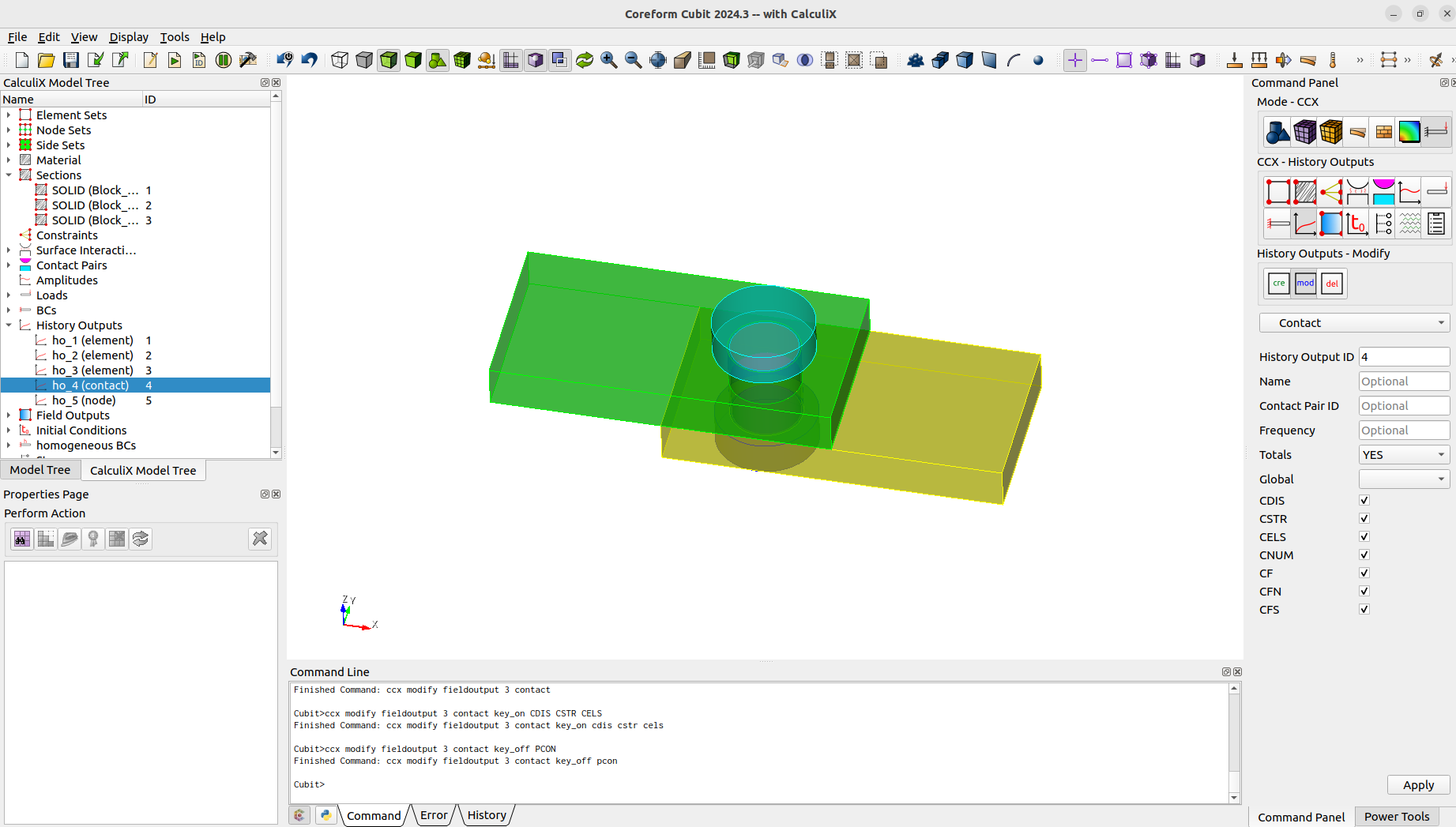1456x827 pixels.
Task: Select the Undo tool in the toolbar
Action: [x=309, y=59]
